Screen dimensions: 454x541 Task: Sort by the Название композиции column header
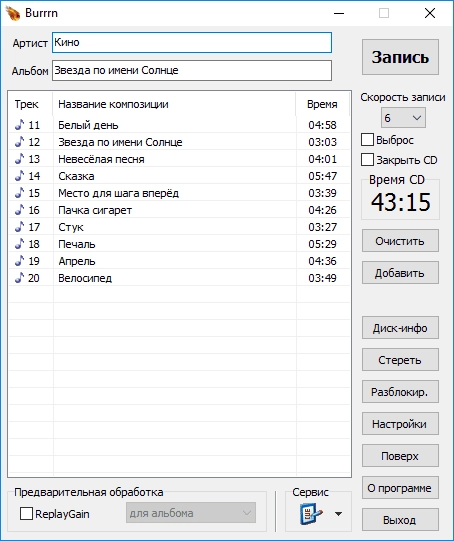(x=174, y=104)
